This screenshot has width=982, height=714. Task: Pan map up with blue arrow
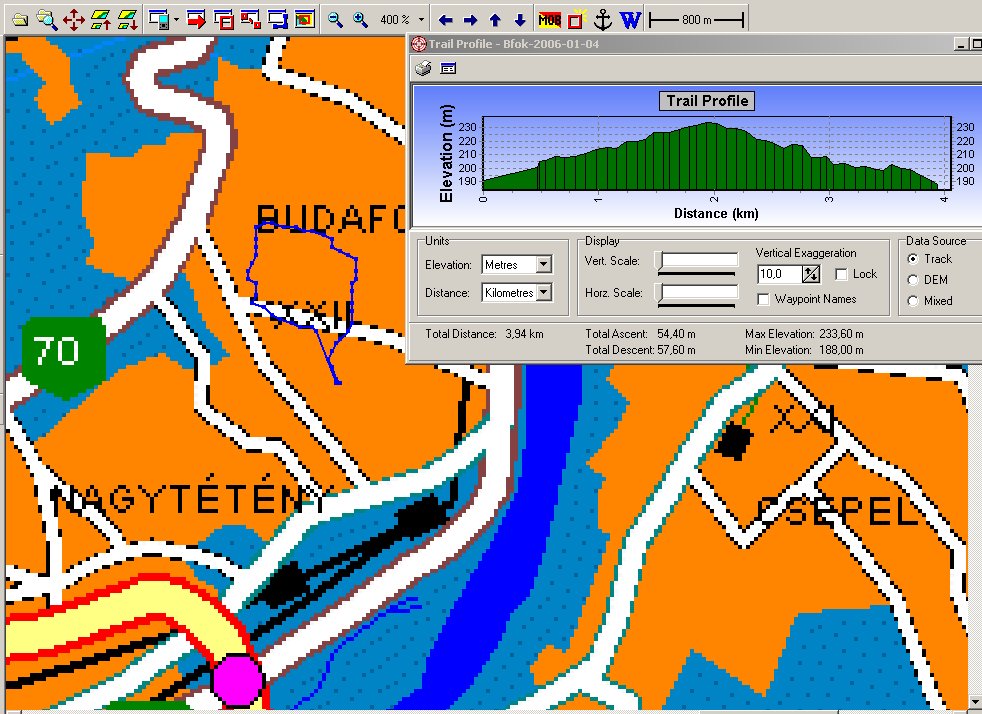point(495,20)
